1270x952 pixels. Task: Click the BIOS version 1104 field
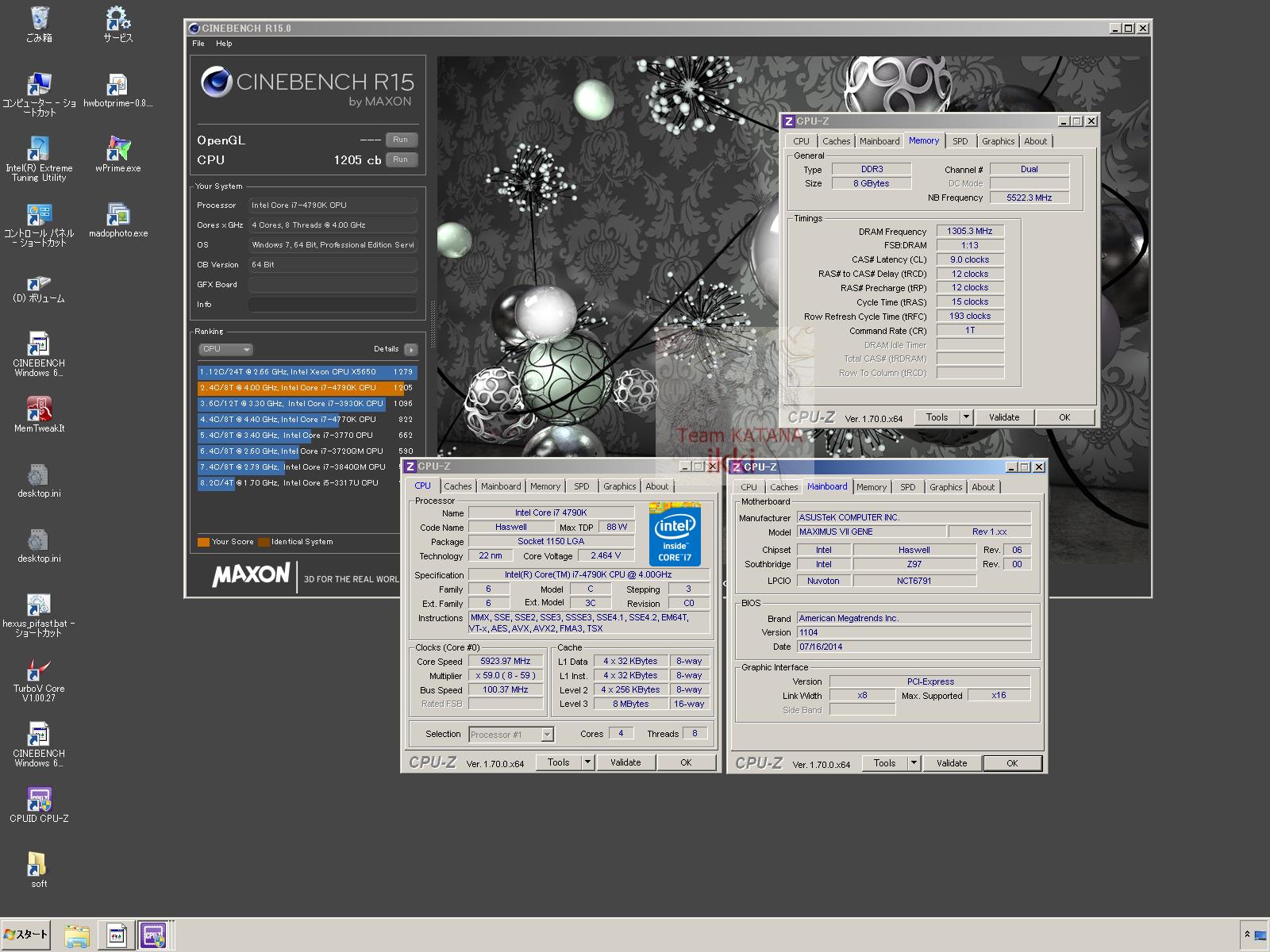point(914,632)
